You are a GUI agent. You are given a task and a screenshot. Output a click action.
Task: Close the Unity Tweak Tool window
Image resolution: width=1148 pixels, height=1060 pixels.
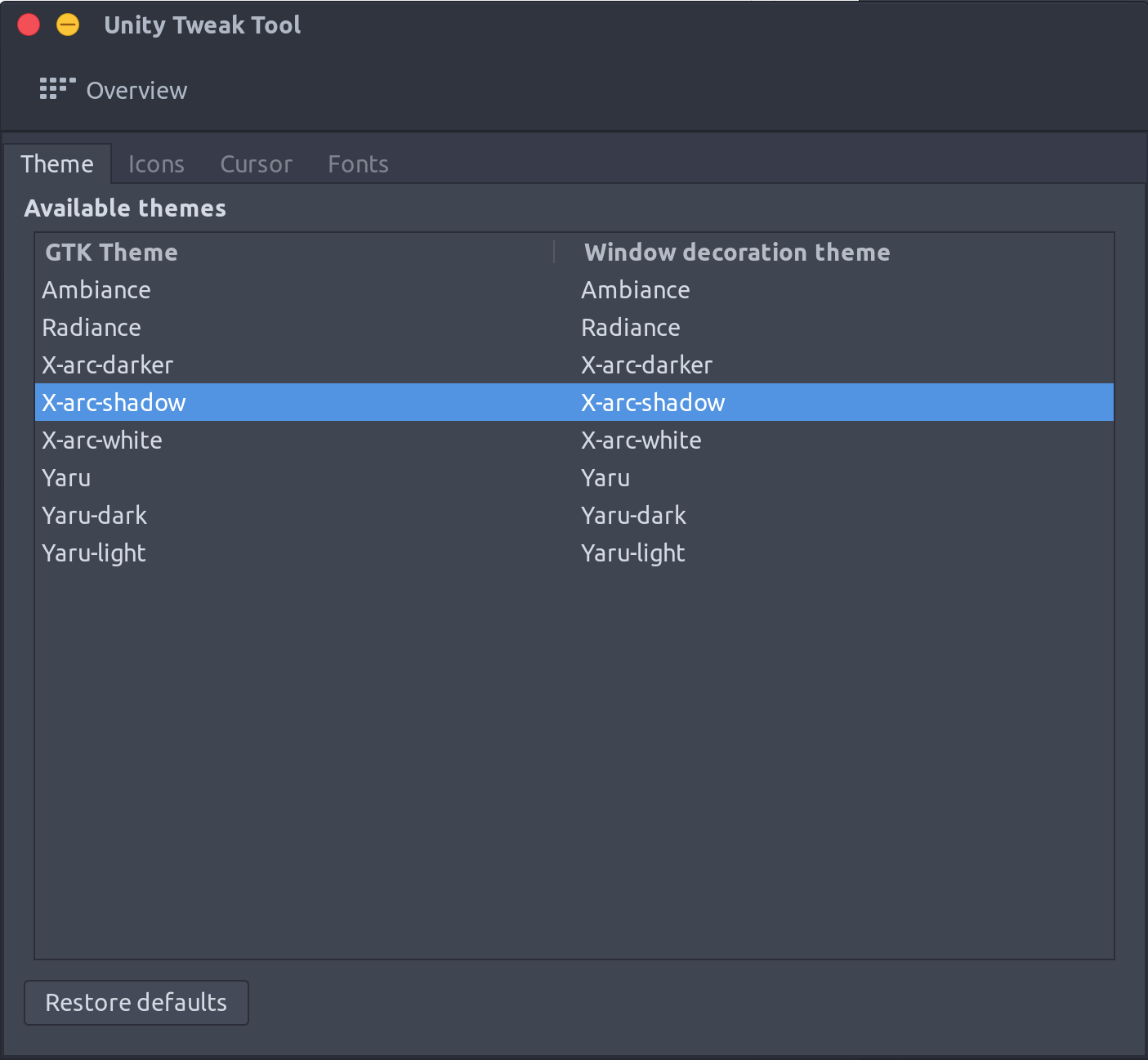(29, 25)
